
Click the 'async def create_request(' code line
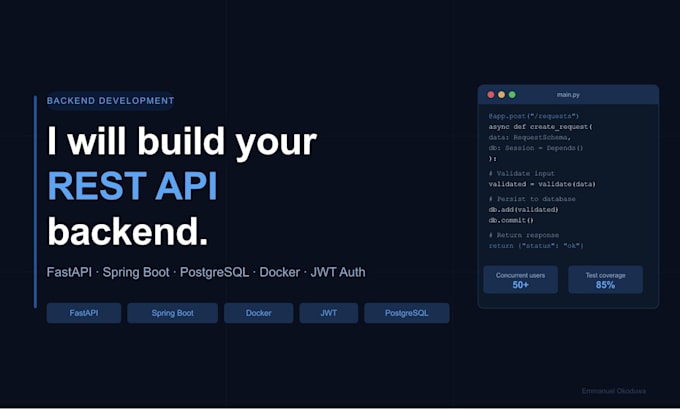tap(540, 127)
